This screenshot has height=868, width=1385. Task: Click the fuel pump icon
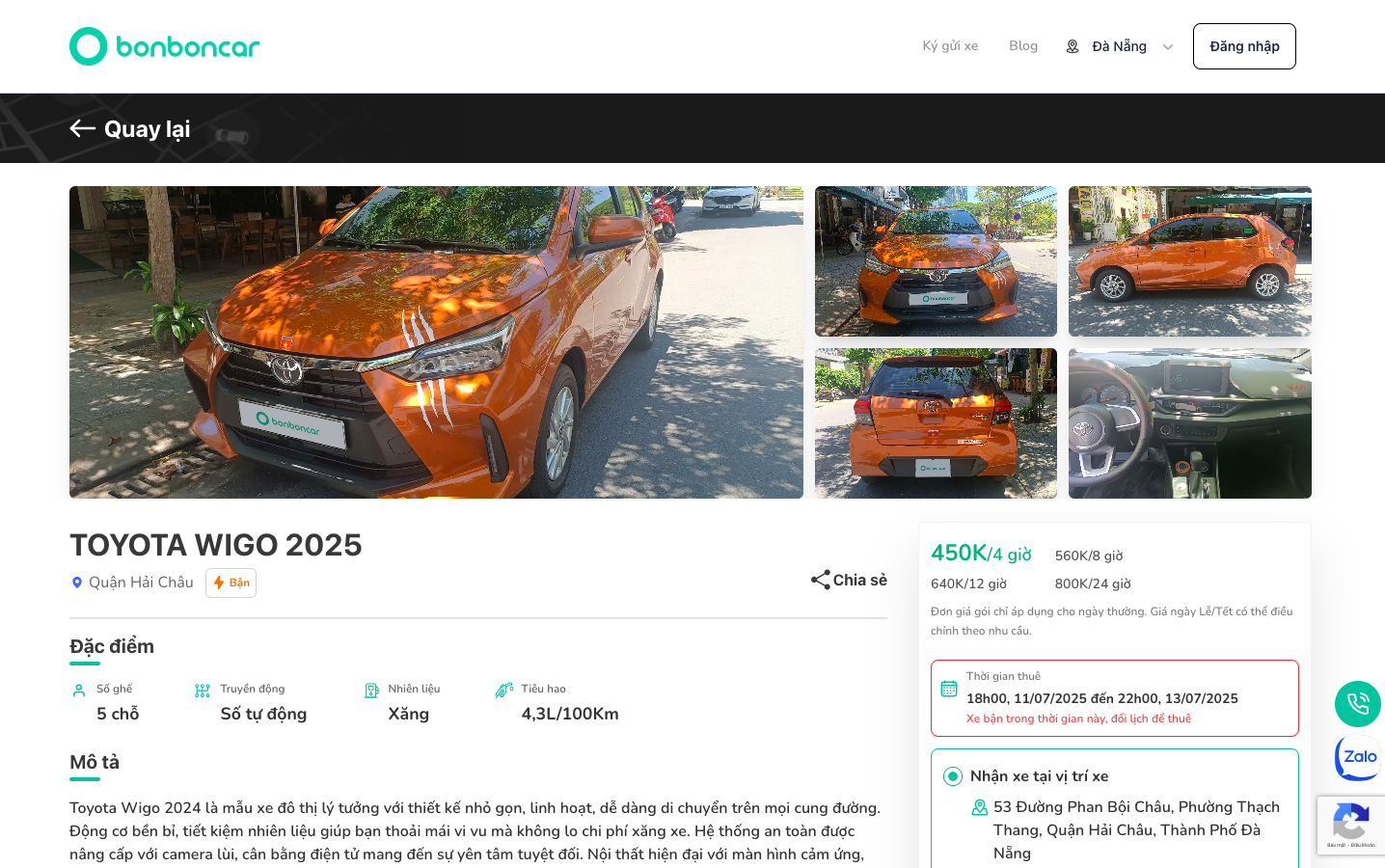pos(371,691)
